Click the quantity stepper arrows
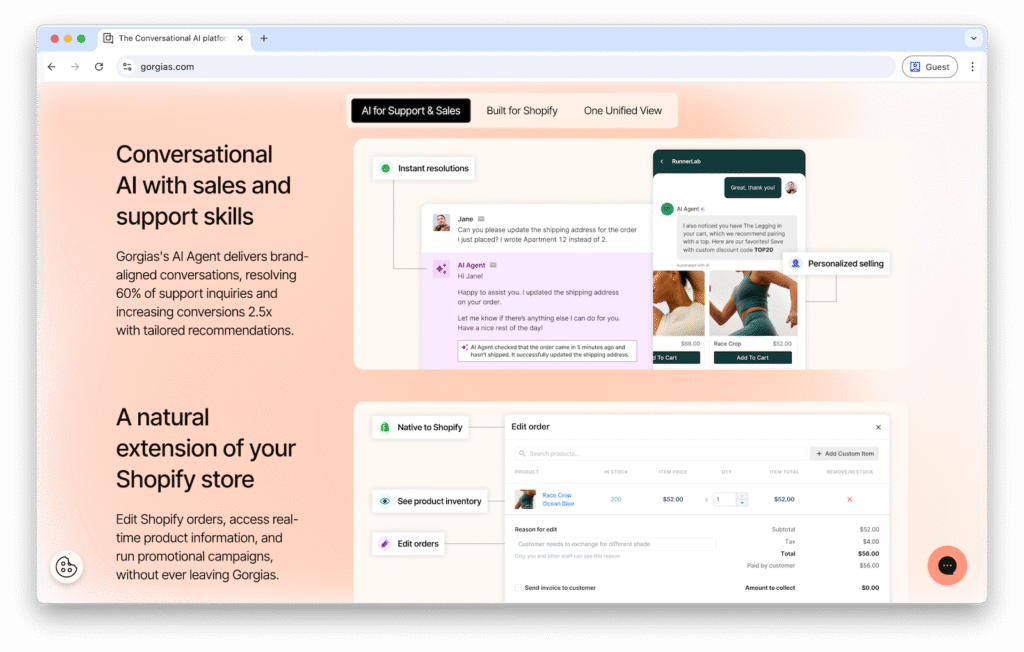The height and width of the screenshot is (652, 1024). click(x=741, y=499)
